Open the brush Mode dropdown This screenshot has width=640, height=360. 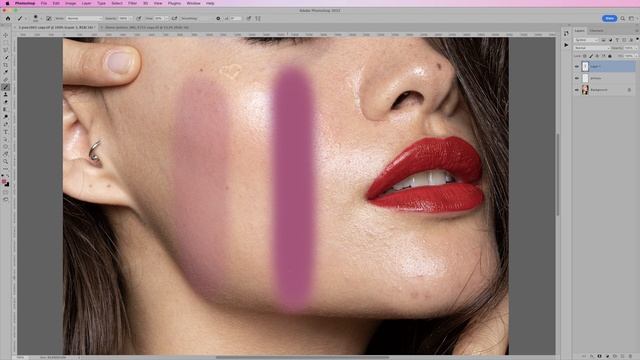(84, 18)
